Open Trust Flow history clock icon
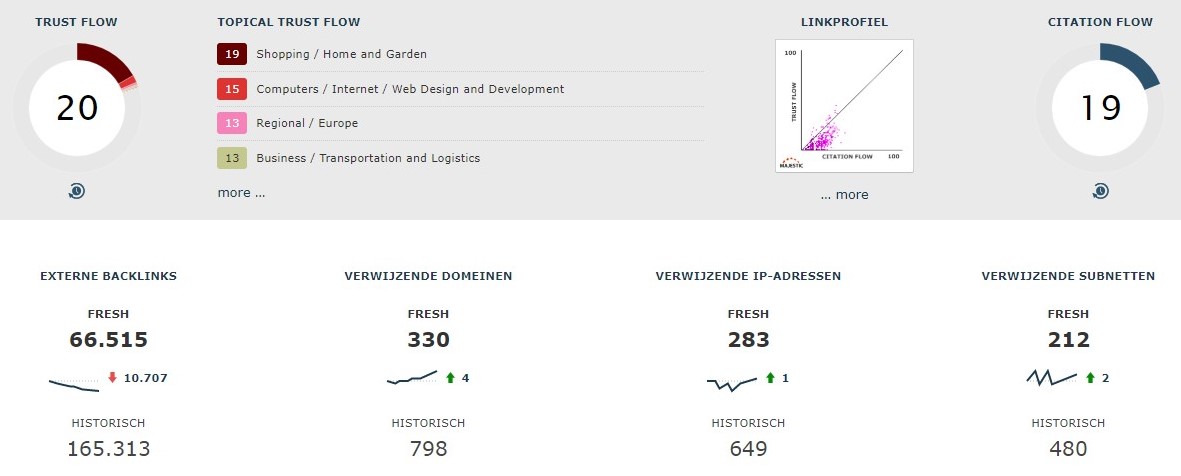1181x476 pixels. [x=76, y=191]
